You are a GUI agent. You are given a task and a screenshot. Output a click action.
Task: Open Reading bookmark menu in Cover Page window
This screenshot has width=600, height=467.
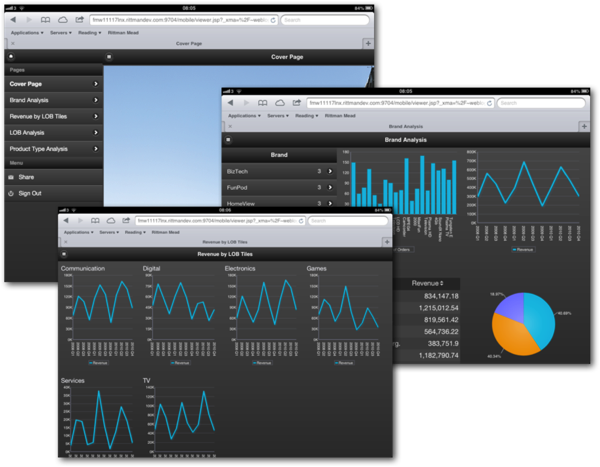90,33
